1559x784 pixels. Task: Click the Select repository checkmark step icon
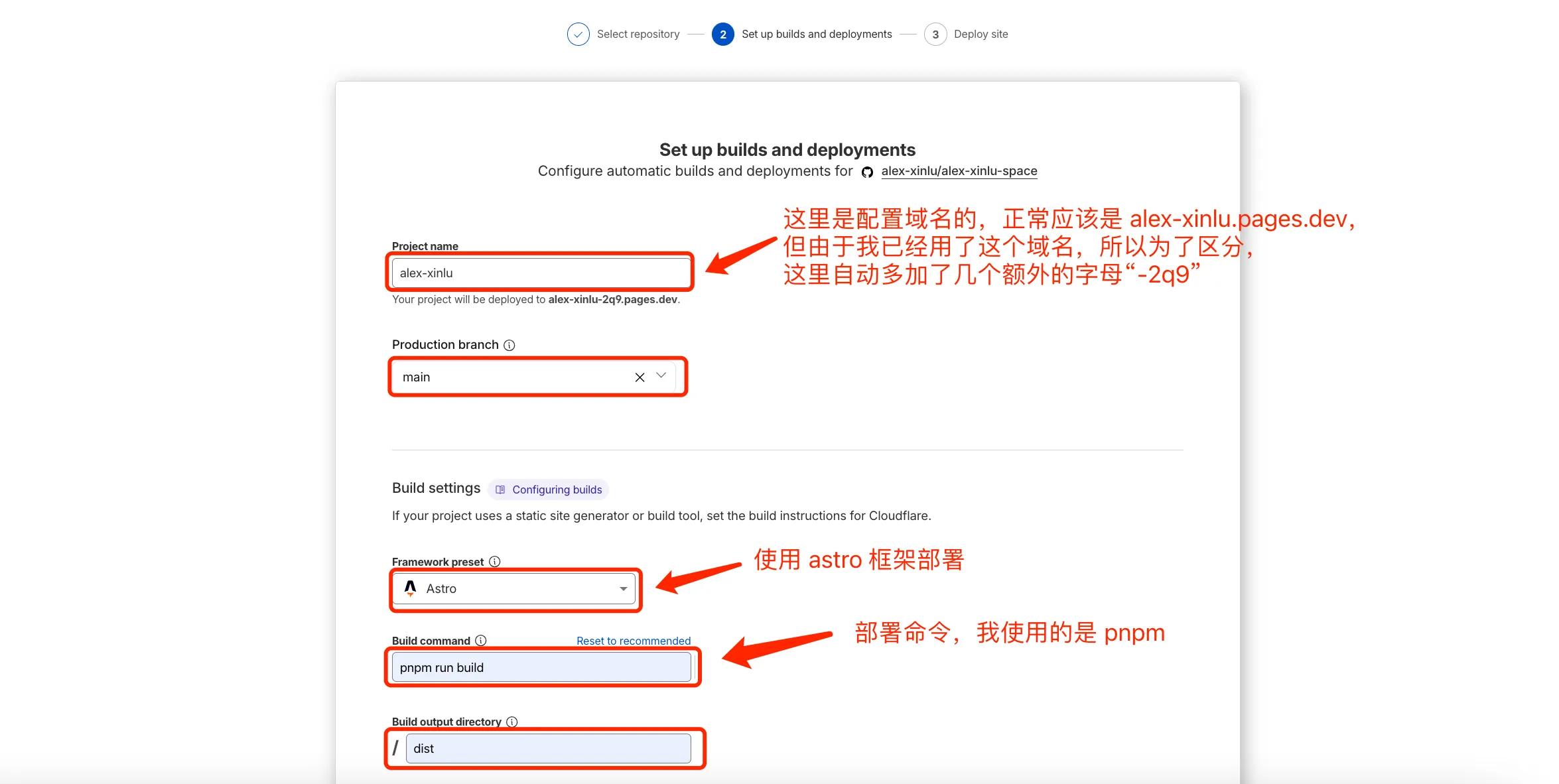pyautogui.click(x=578, y=34)
